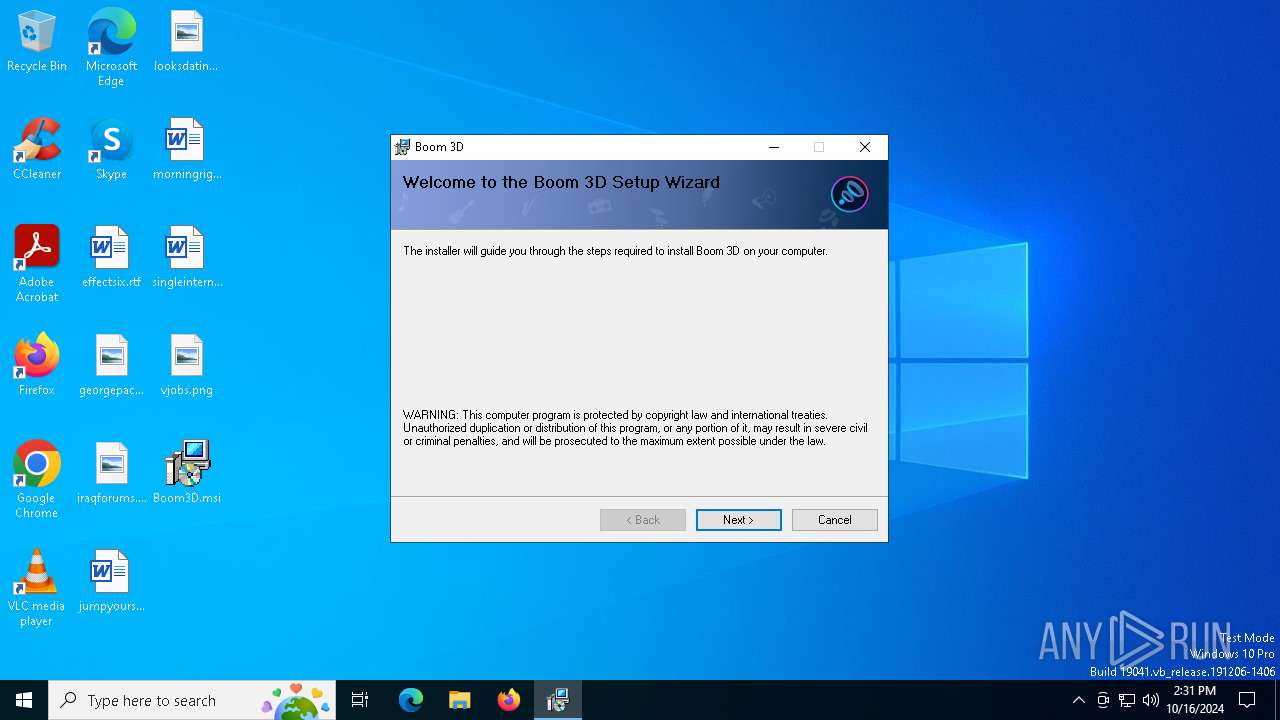Viewport: 1280px width, 720px height.
Task: Click the Boom 3D installer taskbar button
Action: pos(558,700)
